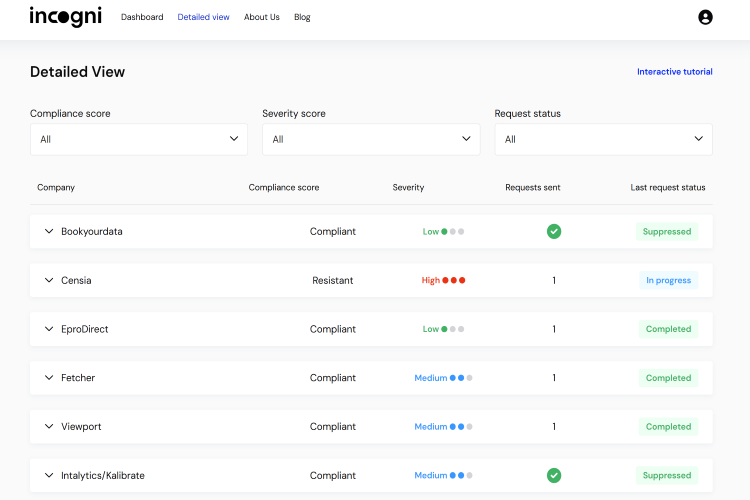Screen dimensions: 750x500
Task: Click the Compliant score for Bookyourdata
Action: click(x=332, y=232)
